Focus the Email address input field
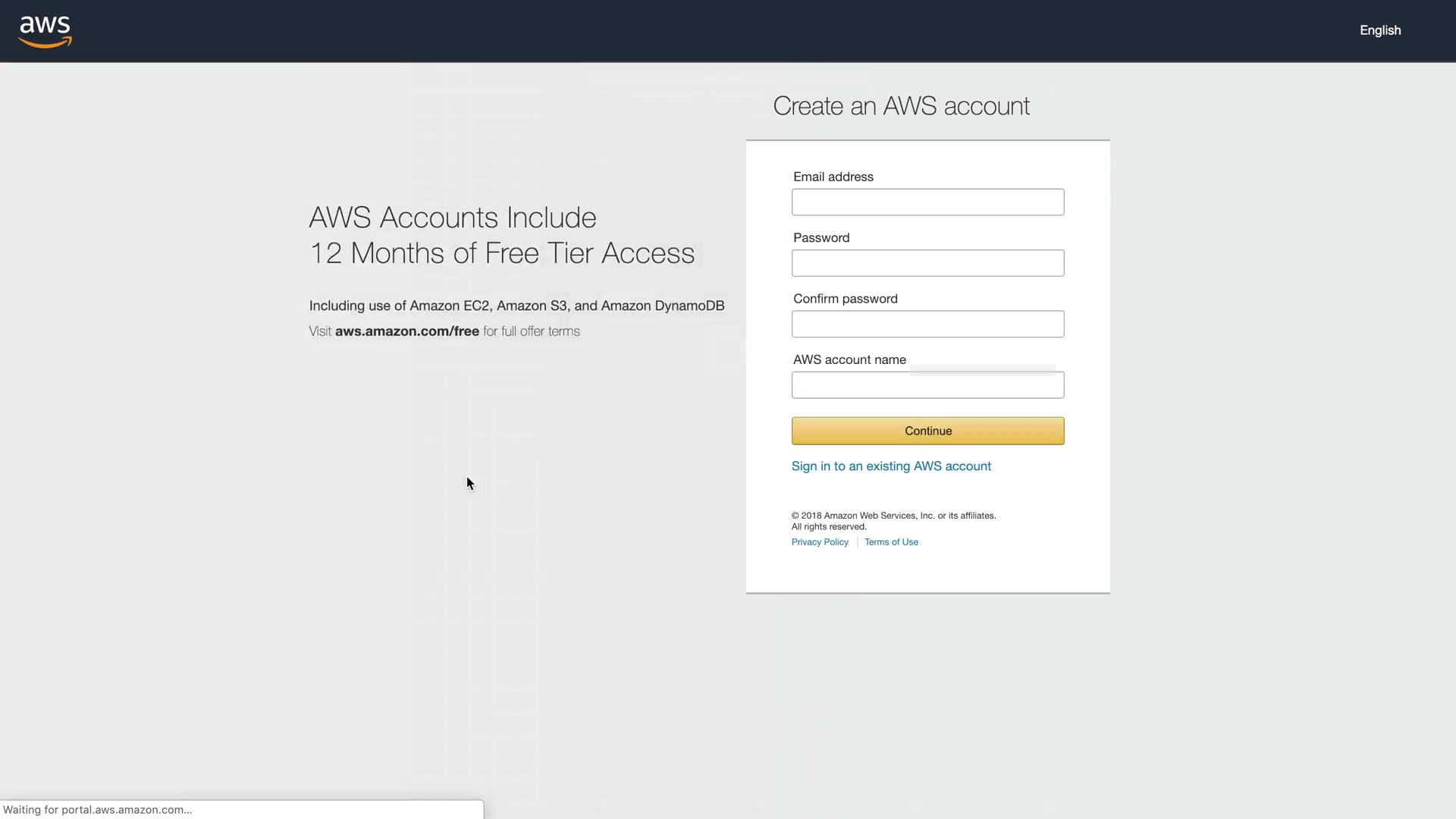The image size is (1456, 819). pos(927,202)
